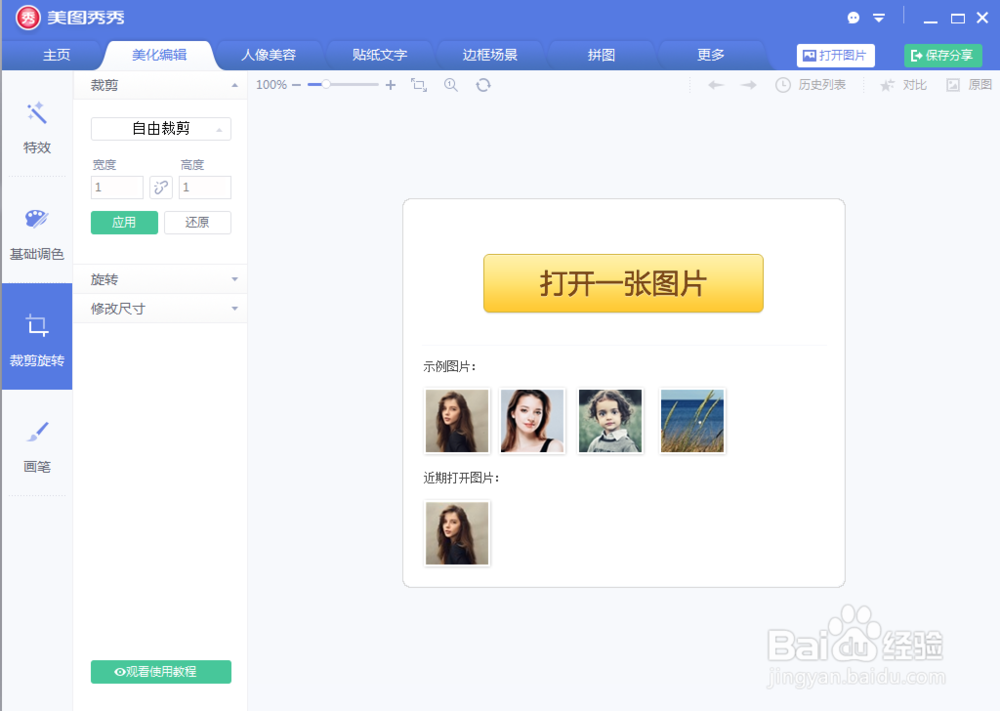
Task: Click the 打开一张图片 yellow button
Action: (622, 283)
